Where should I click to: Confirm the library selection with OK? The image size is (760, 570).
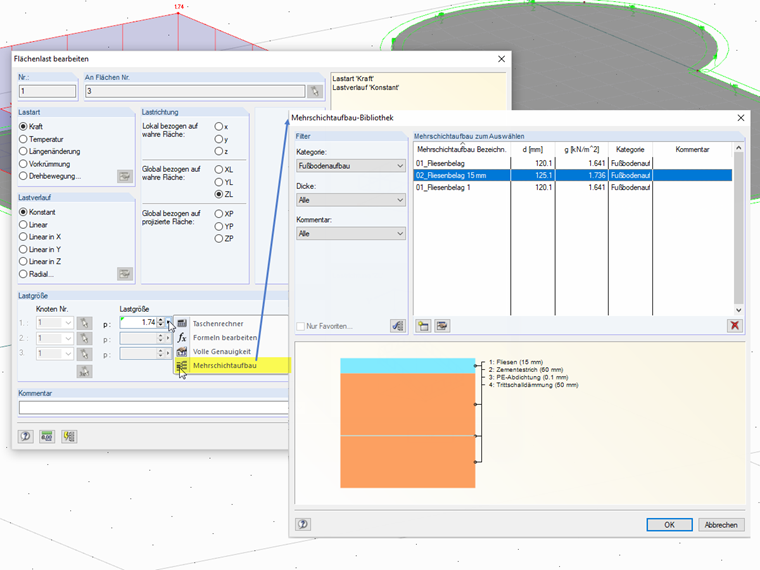coord(669,524)
